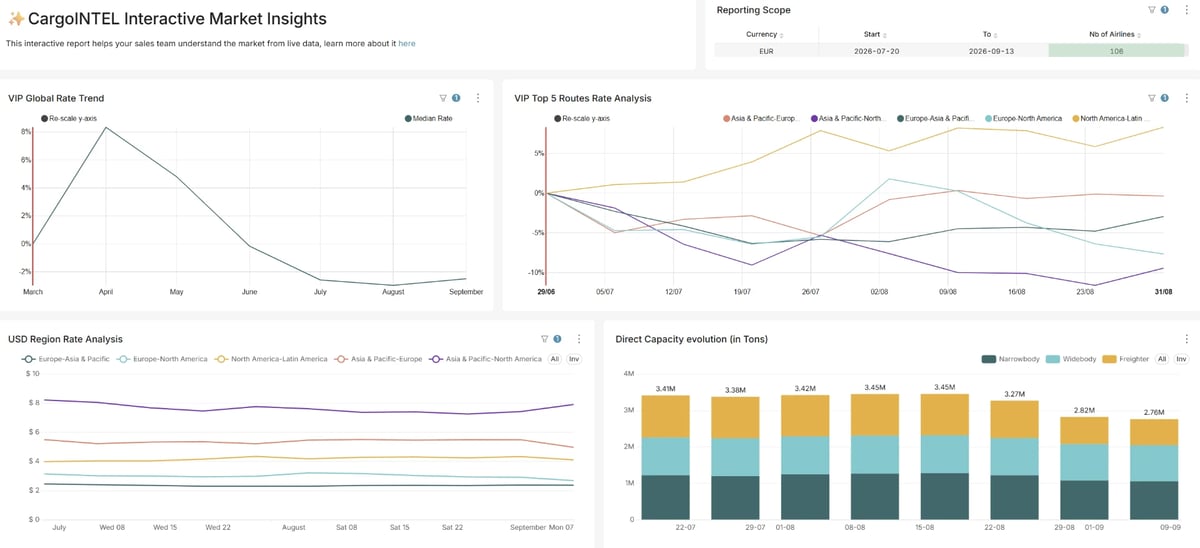Toggle Asia & Pacific-Europ... series in Top 5 Routes

point(760,118)
